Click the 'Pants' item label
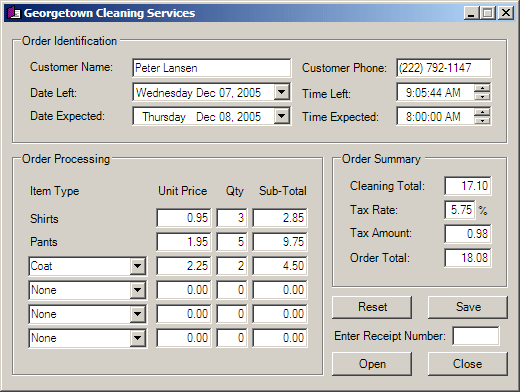The height and width of the screenshot is (392, 520). tap(44, 242)
